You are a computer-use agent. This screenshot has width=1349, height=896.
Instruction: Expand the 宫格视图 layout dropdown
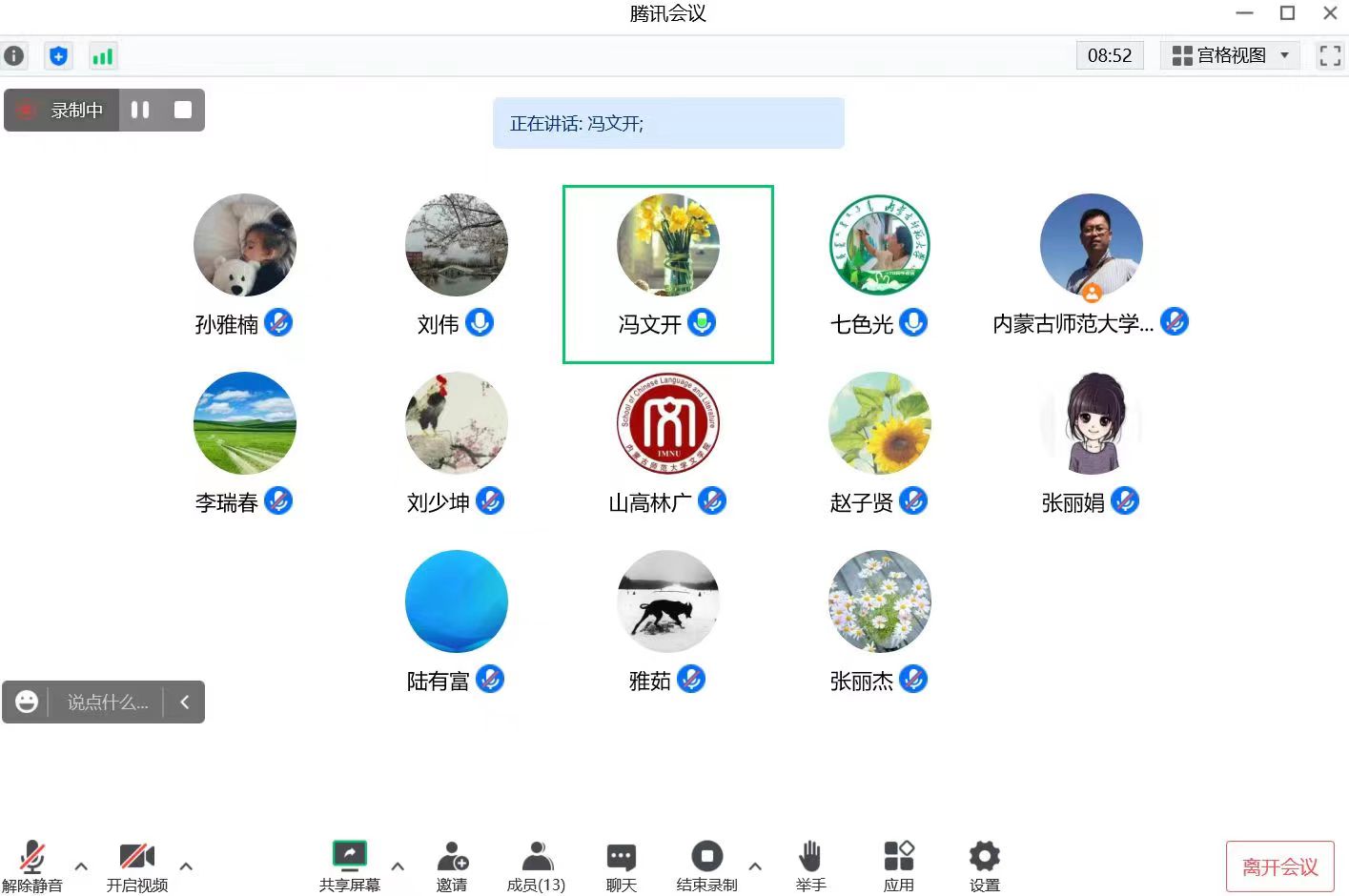1231,55
